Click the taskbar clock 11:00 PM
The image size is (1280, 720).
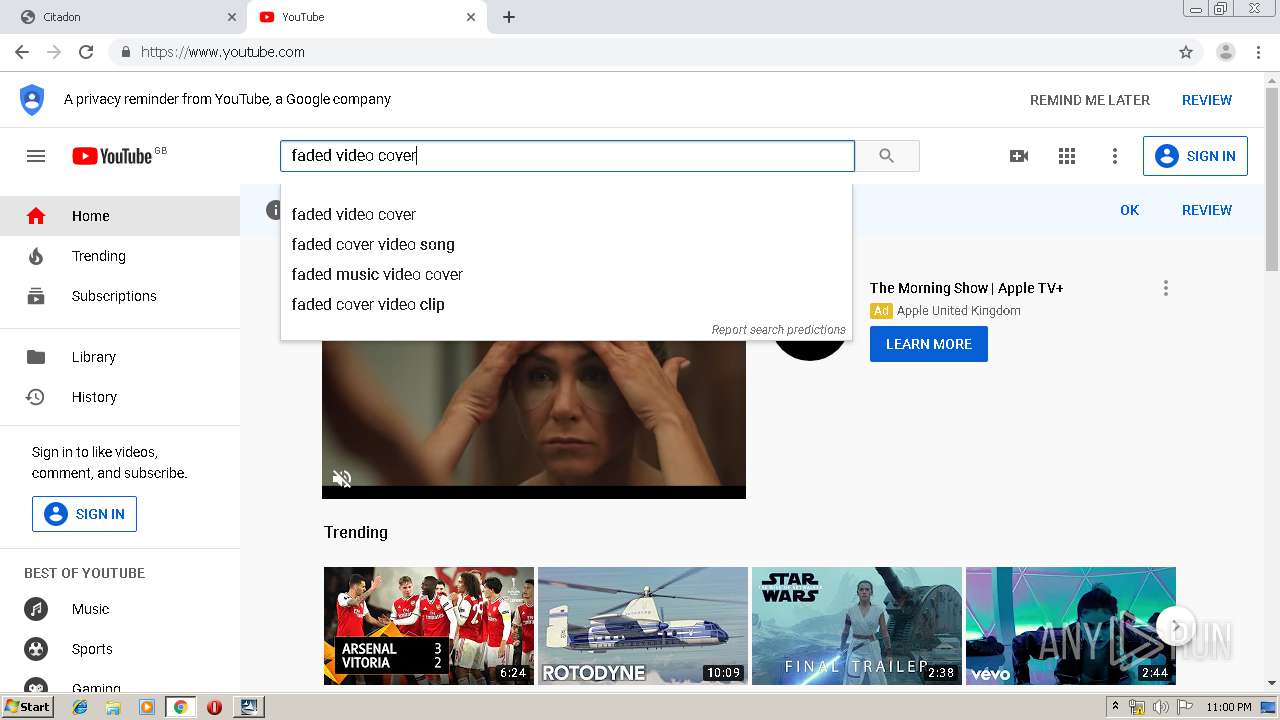1229,707
